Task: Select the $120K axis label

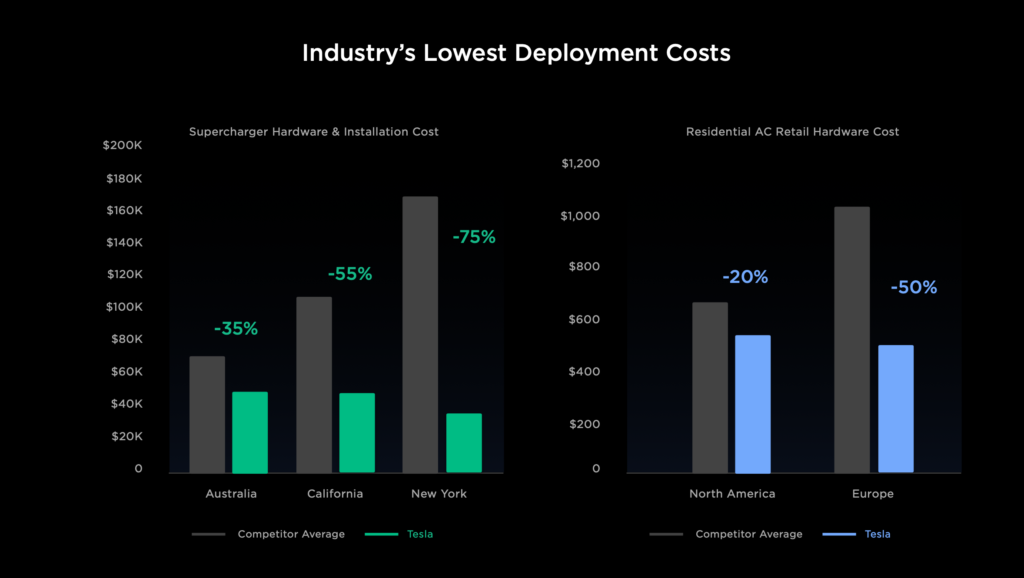Action: (124, 274)
